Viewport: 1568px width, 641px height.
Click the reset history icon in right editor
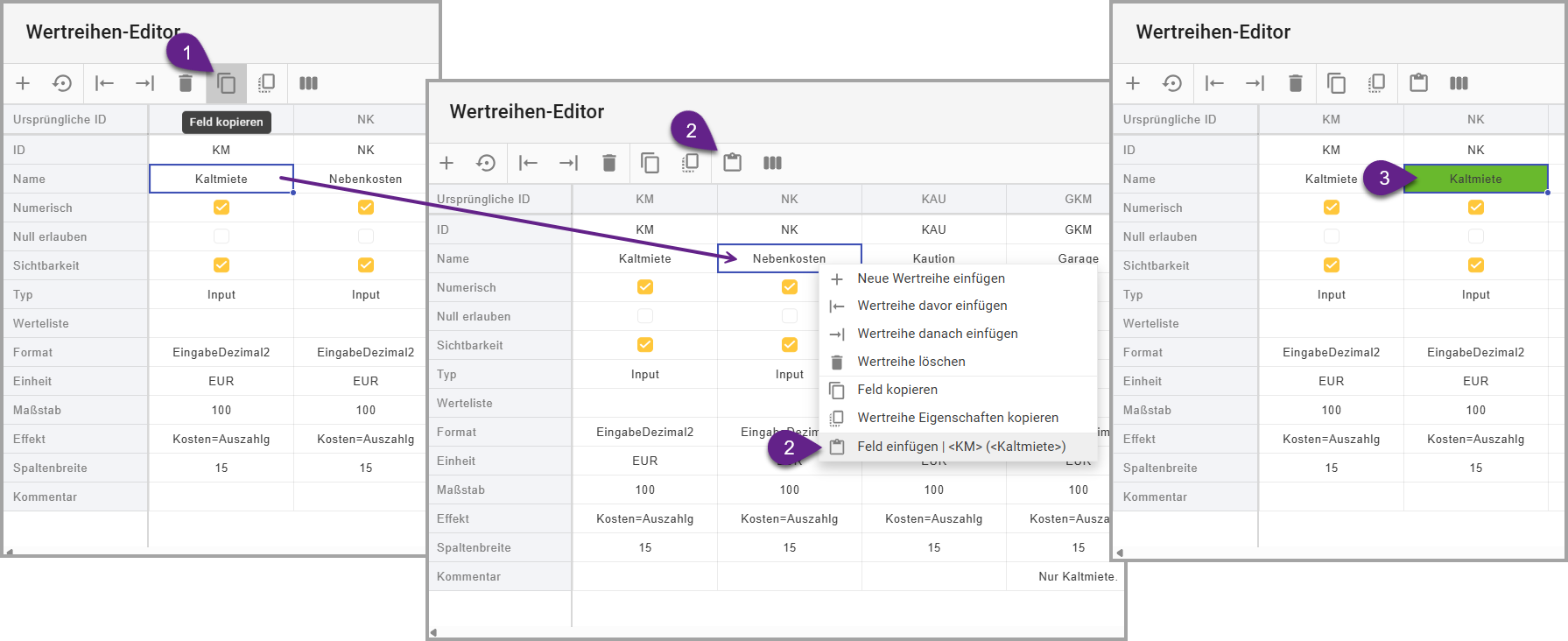(1172, 83)
